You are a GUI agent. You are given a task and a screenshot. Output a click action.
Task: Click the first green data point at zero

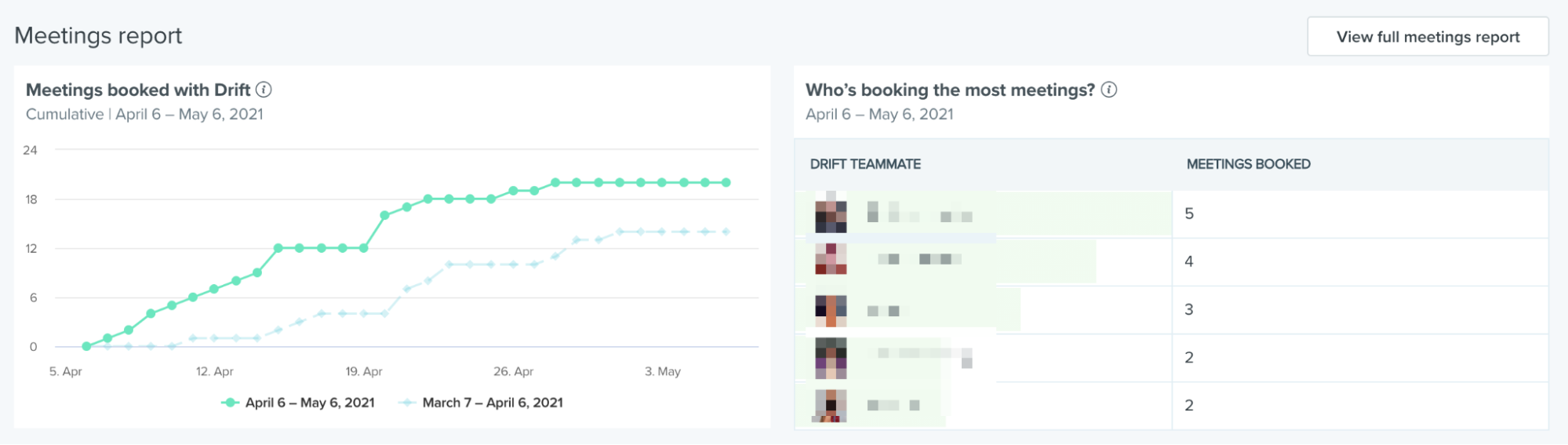86,346
